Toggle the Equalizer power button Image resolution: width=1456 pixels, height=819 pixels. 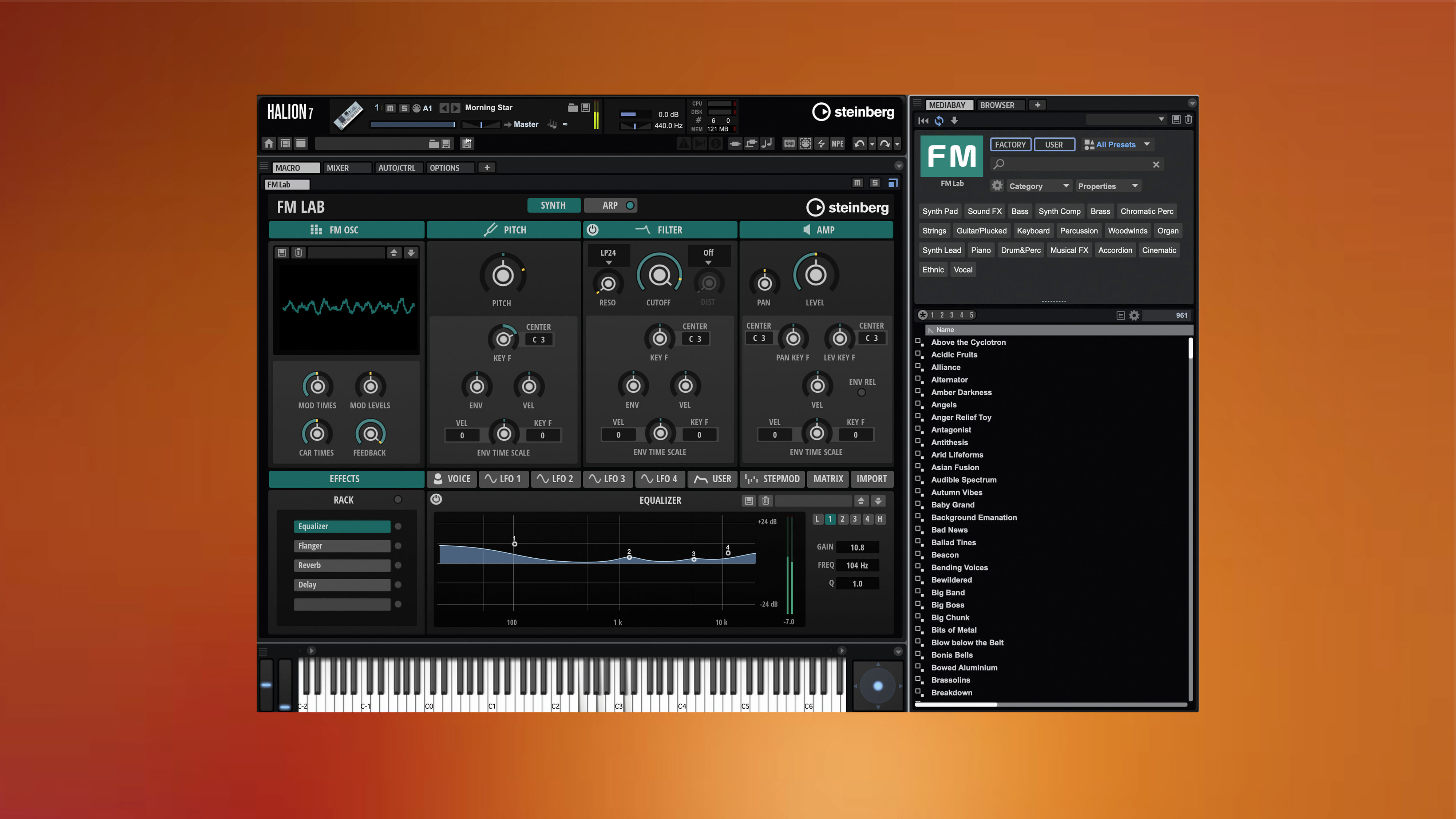click(x=436, y=499)
